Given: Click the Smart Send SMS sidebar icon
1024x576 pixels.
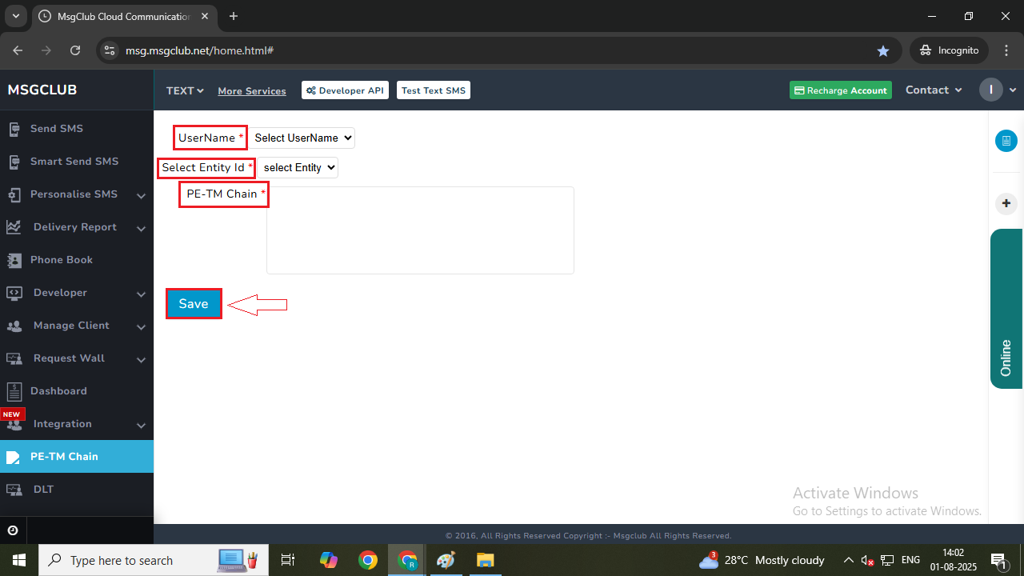Looking at the screenshot, I should 14,161.
